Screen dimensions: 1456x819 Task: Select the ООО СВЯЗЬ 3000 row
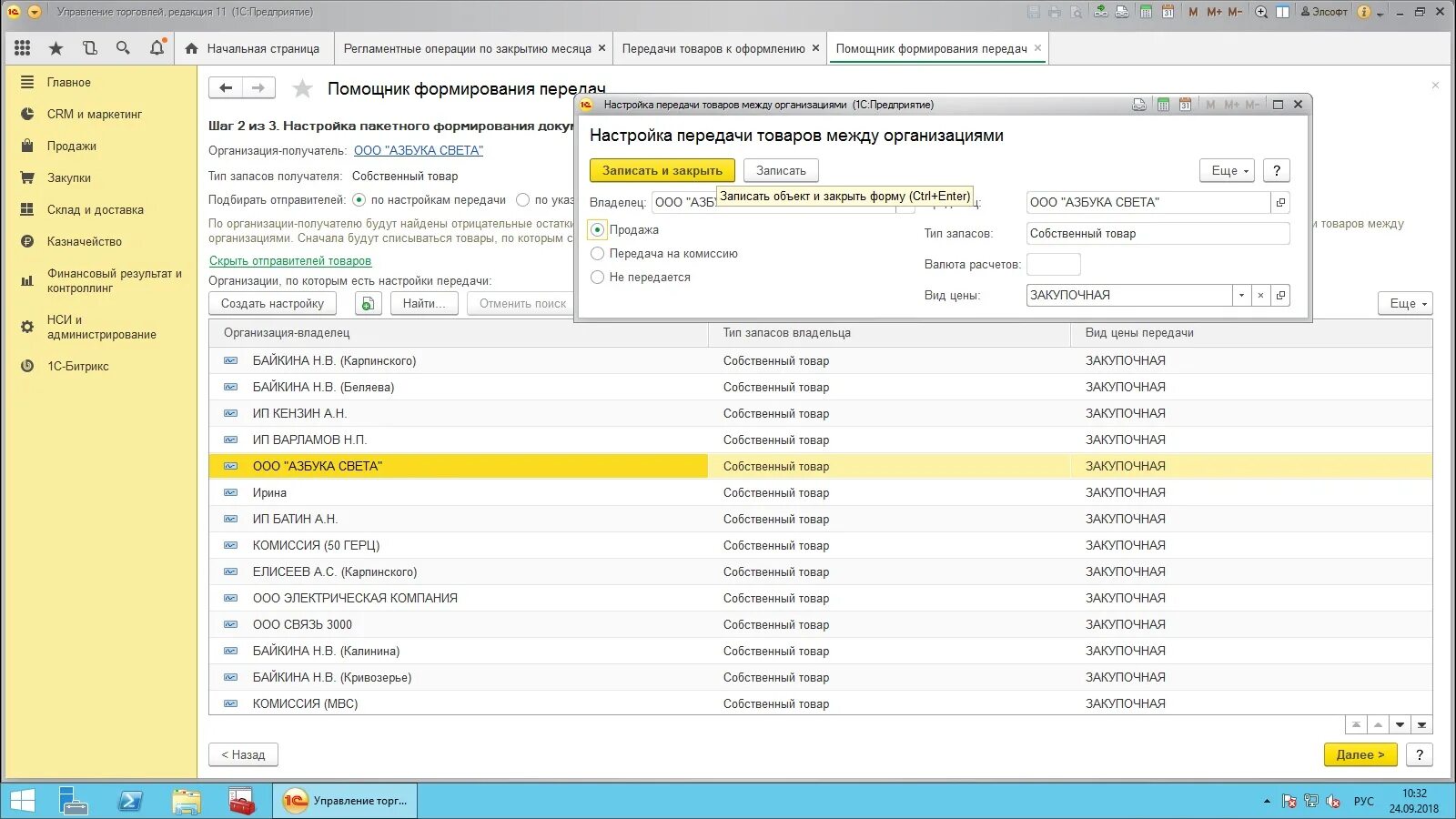pos(820,624)
